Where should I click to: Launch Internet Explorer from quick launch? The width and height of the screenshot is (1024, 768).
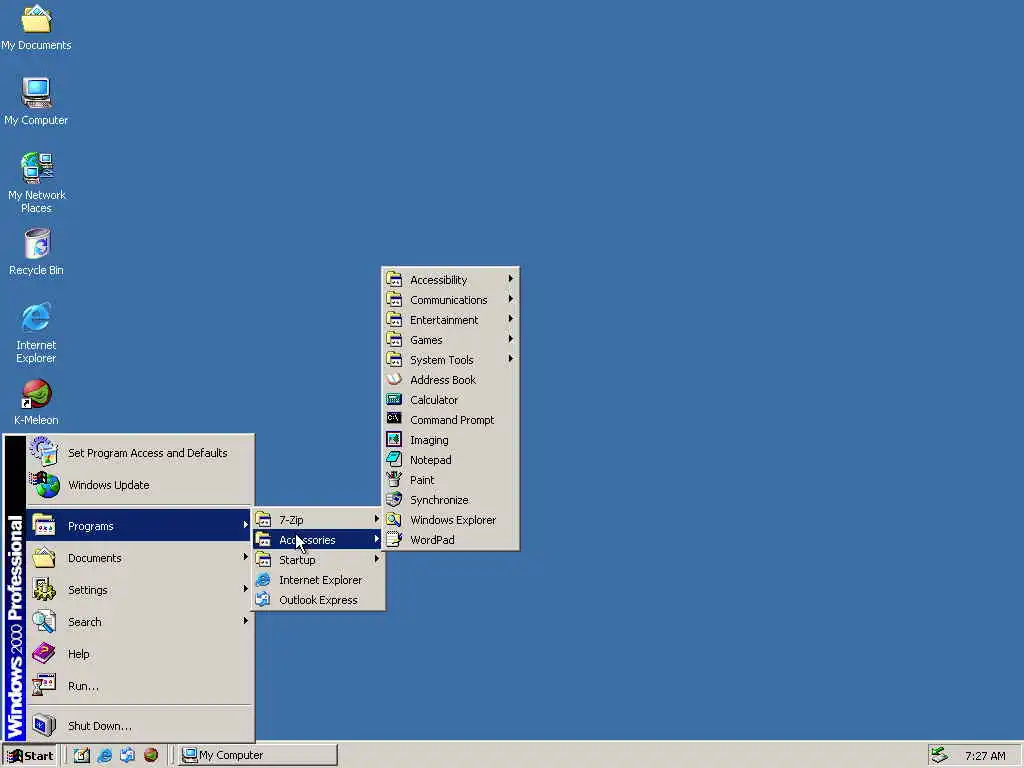click(104, 755)
